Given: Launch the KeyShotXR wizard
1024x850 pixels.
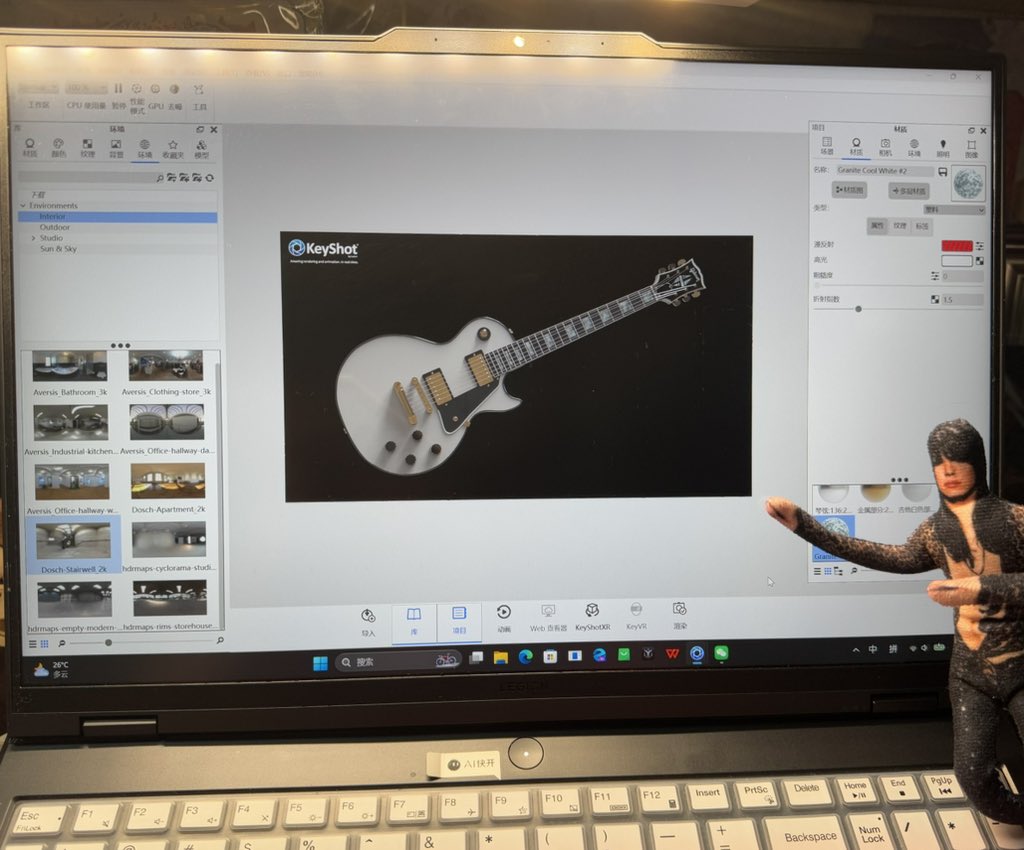Looking at the screenshot, I should 592,617.
